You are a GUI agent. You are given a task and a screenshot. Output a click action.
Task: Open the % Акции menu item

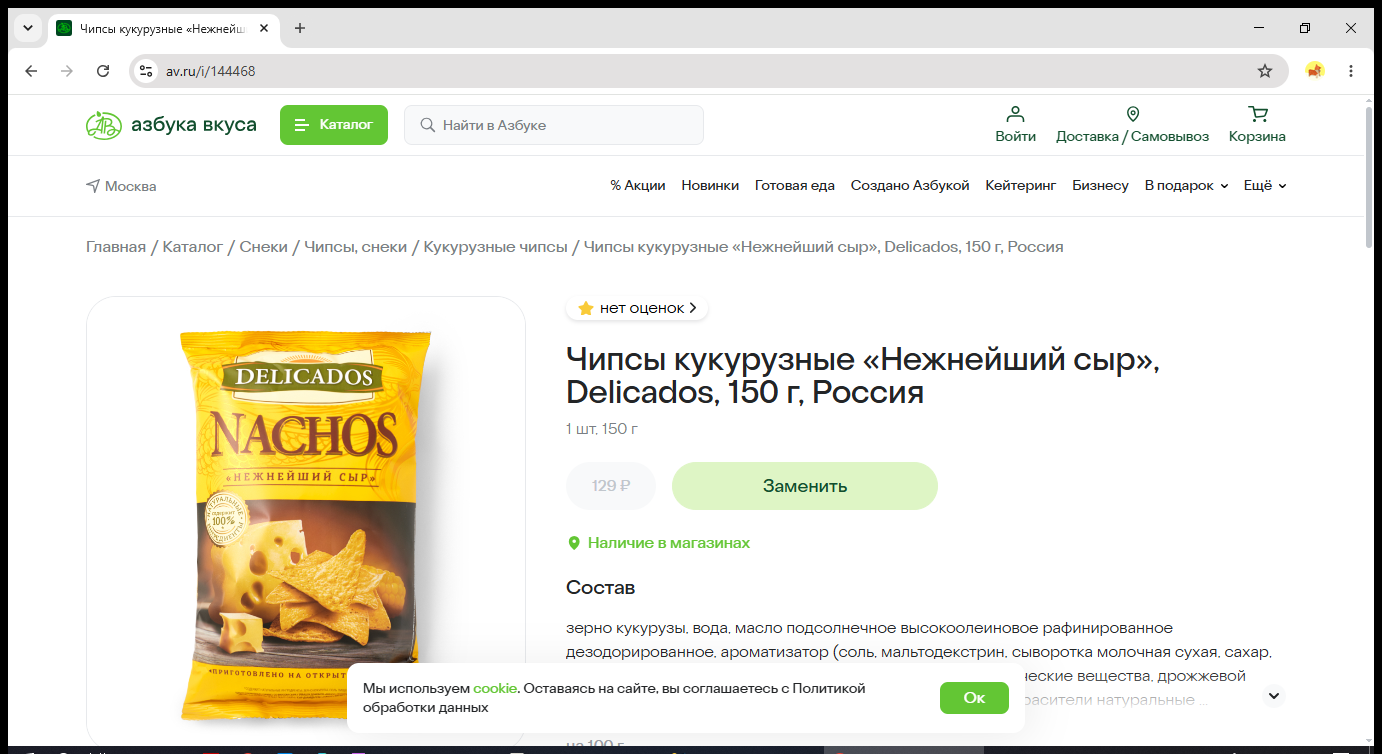tap(638, 186)
